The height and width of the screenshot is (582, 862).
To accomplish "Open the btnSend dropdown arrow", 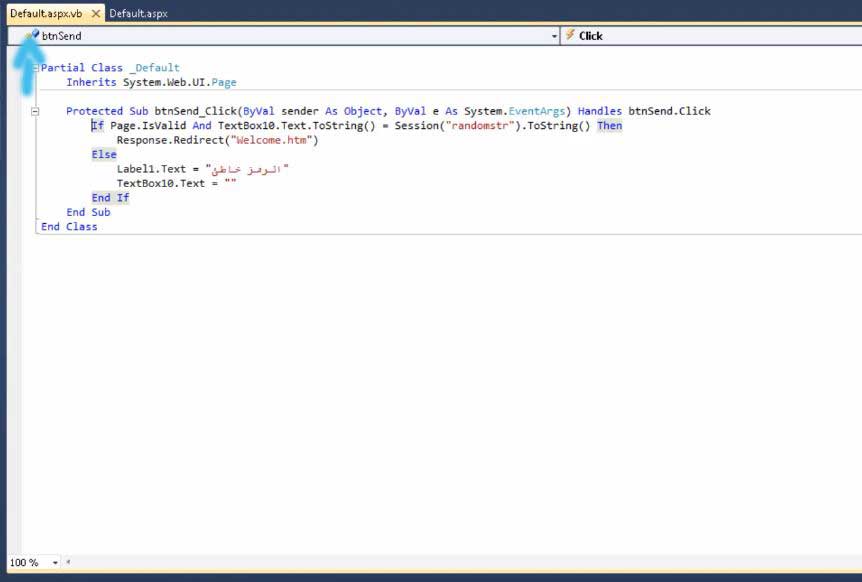I will pos(555,36).
